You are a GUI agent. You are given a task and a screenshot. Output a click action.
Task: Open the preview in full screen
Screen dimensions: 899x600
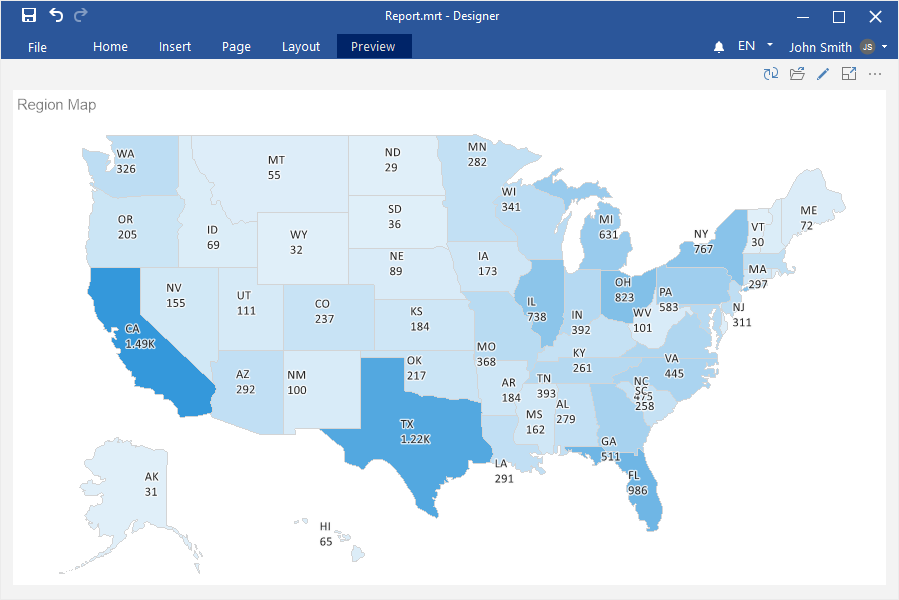[x=849, y=74]
